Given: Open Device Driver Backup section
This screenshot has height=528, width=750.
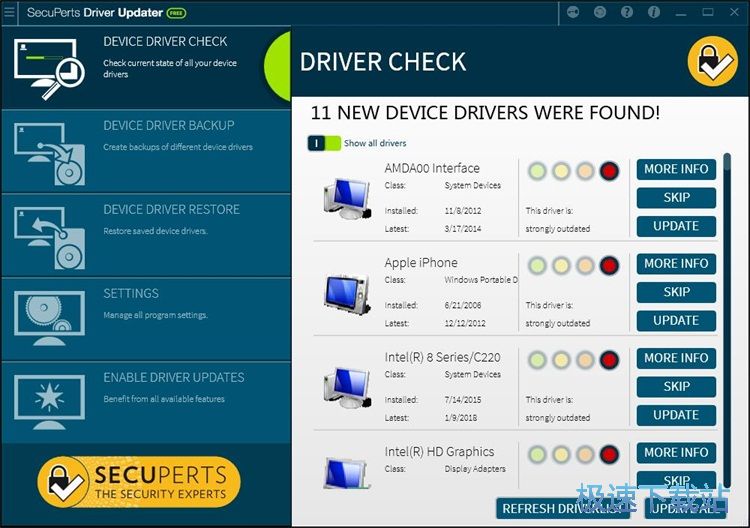Looking at the screenshot, I should pos(145,148).
